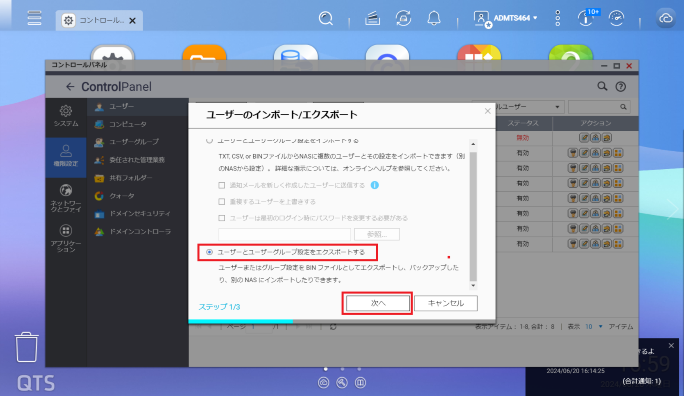The image size is (684, 396).
Task: Click the キャンセル button
Action: coord(446,303)
